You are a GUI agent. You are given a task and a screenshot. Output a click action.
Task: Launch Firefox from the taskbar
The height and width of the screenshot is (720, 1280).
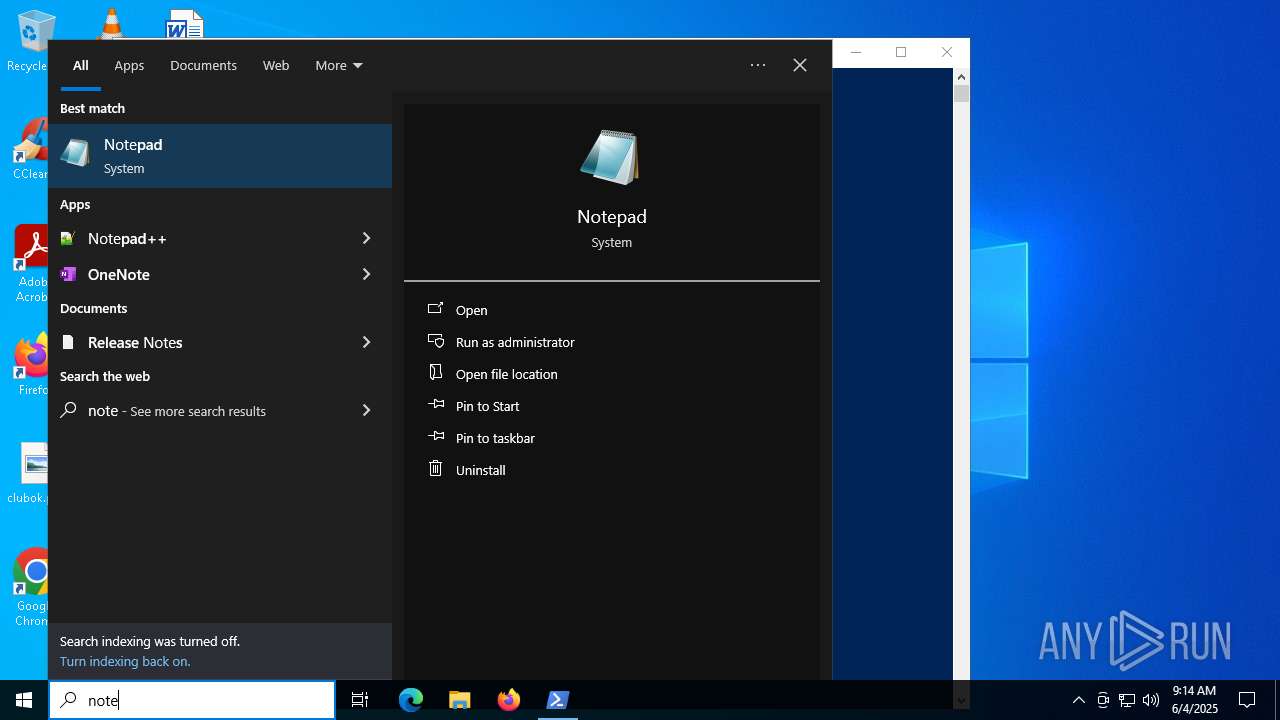509,700
